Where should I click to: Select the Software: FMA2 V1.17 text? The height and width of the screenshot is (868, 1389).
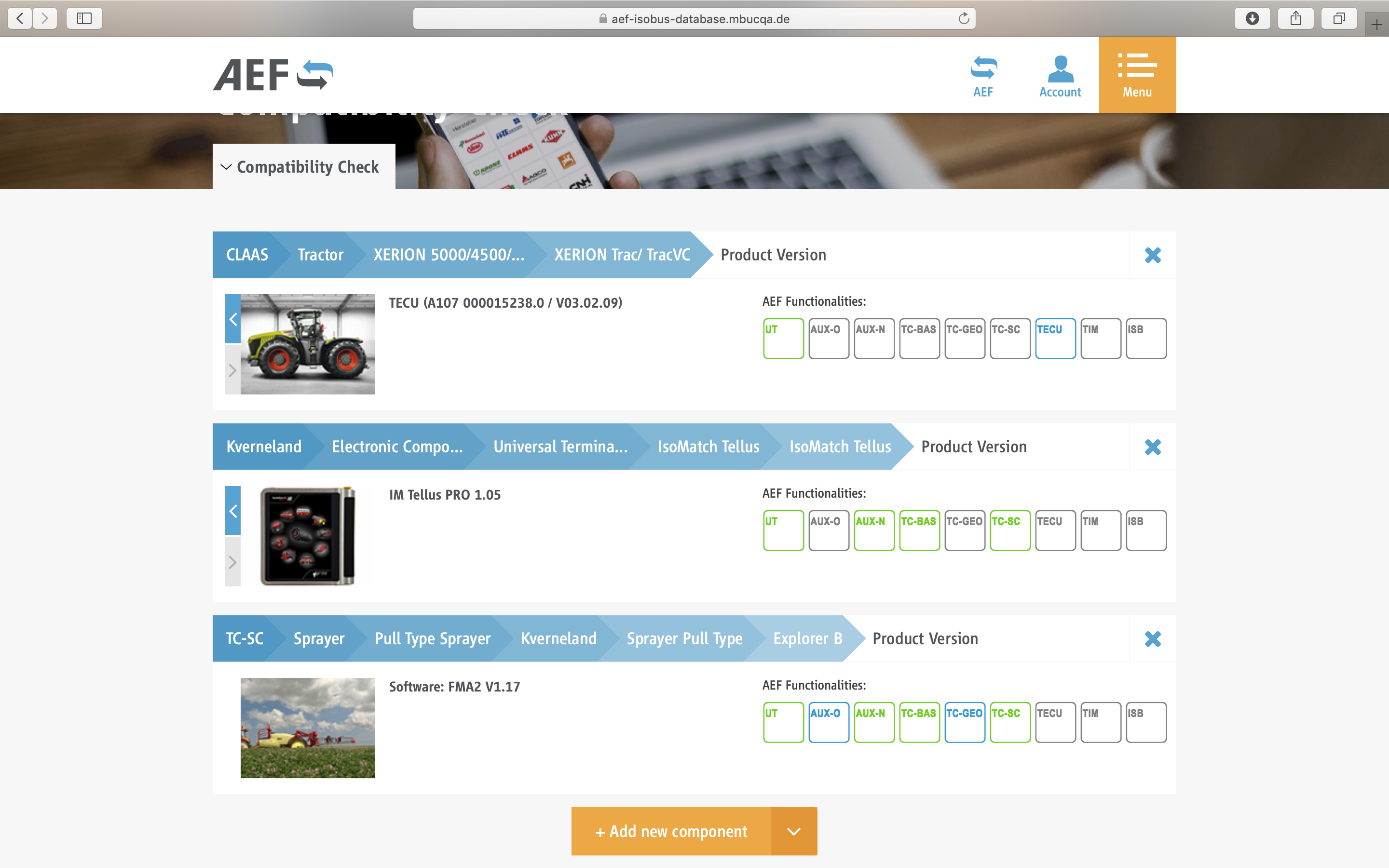pyautogui.click(x=455, y=687)
